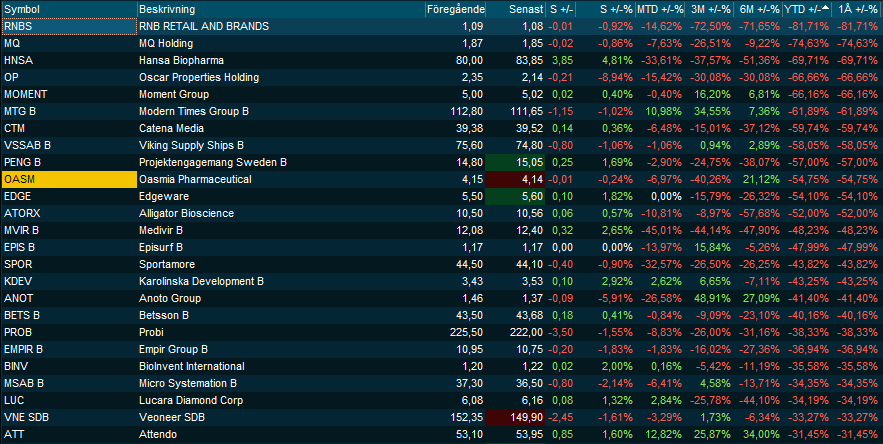Click RNBS YTD value -81,71%
The image size is (883, 444).
(x=809, y=26)
